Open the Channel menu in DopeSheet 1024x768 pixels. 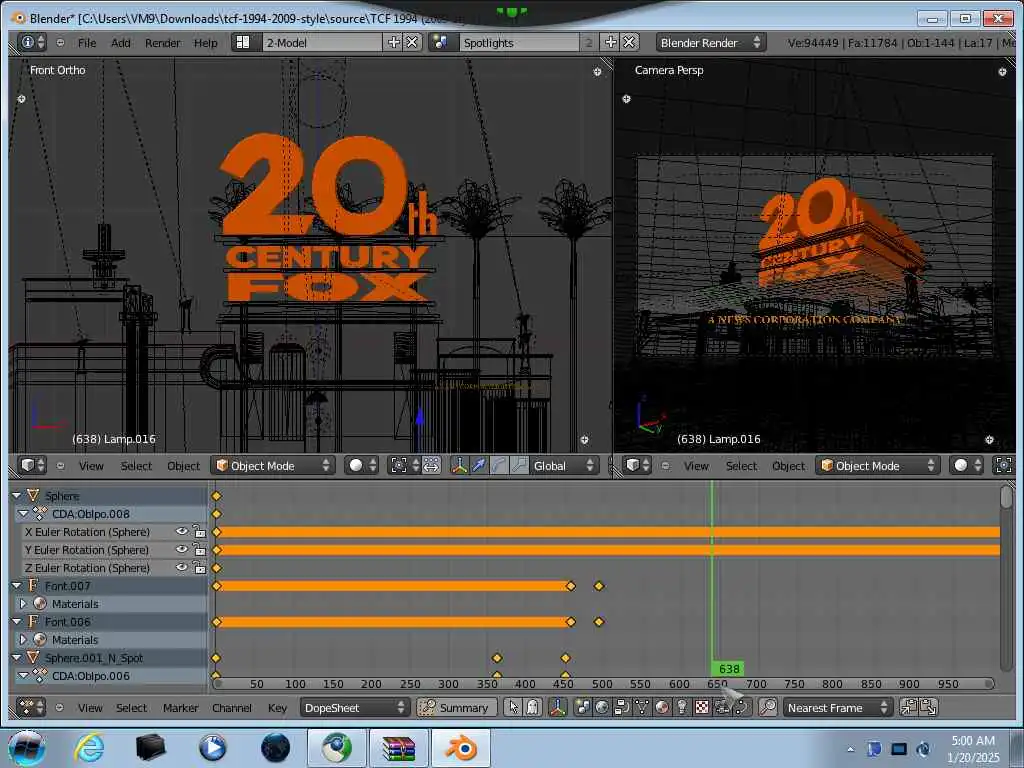coord(232,707)
